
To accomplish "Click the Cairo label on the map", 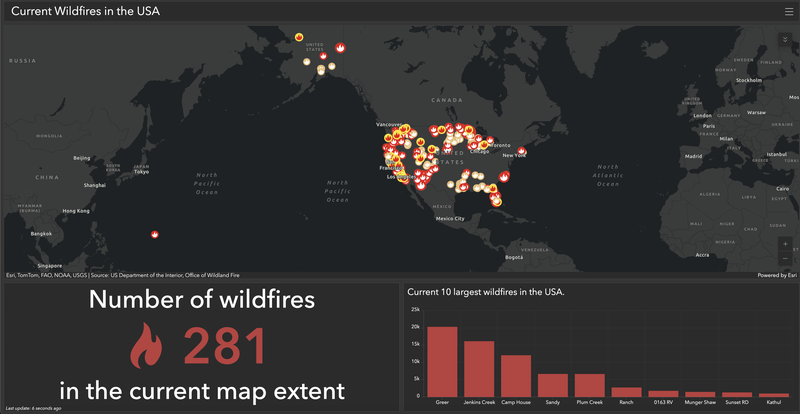I will click(783, 189).
